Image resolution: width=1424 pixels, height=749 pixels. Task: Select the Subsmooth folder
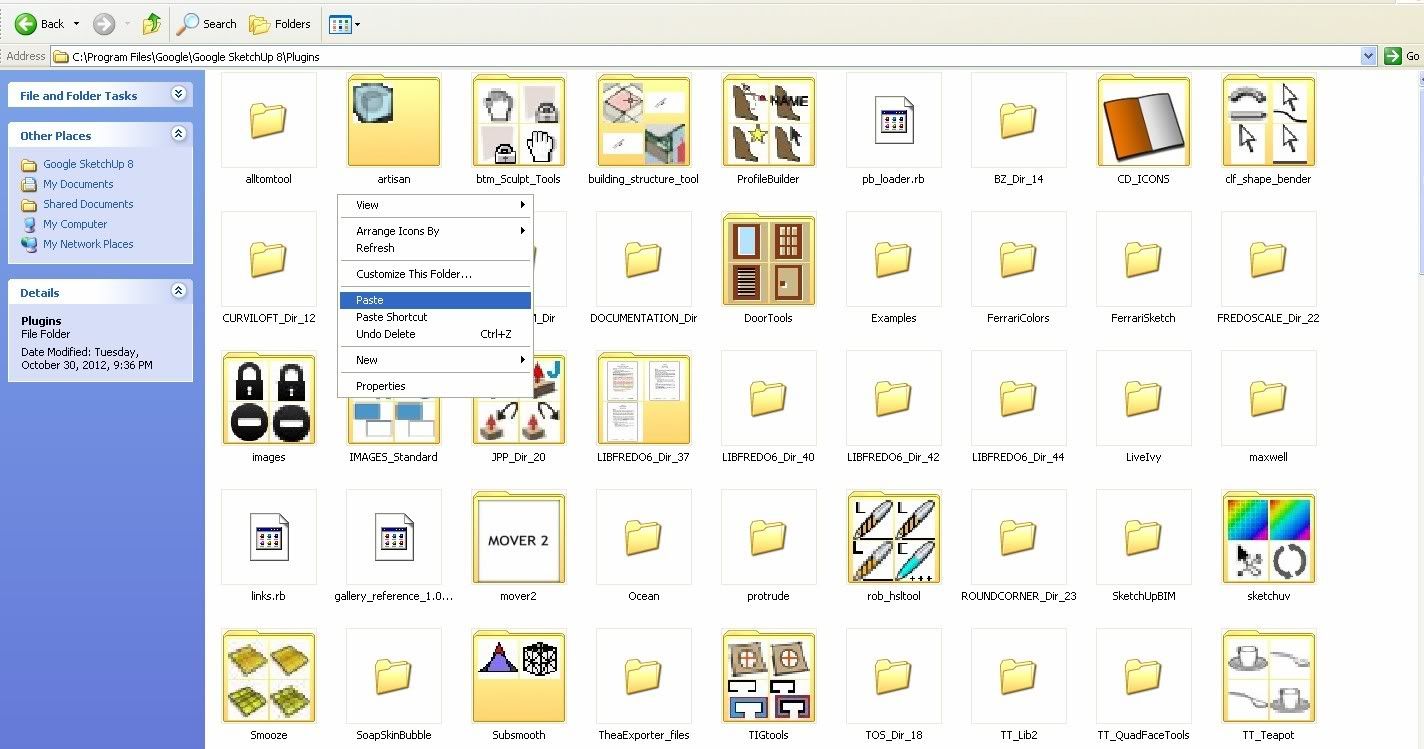pos(519,685)
